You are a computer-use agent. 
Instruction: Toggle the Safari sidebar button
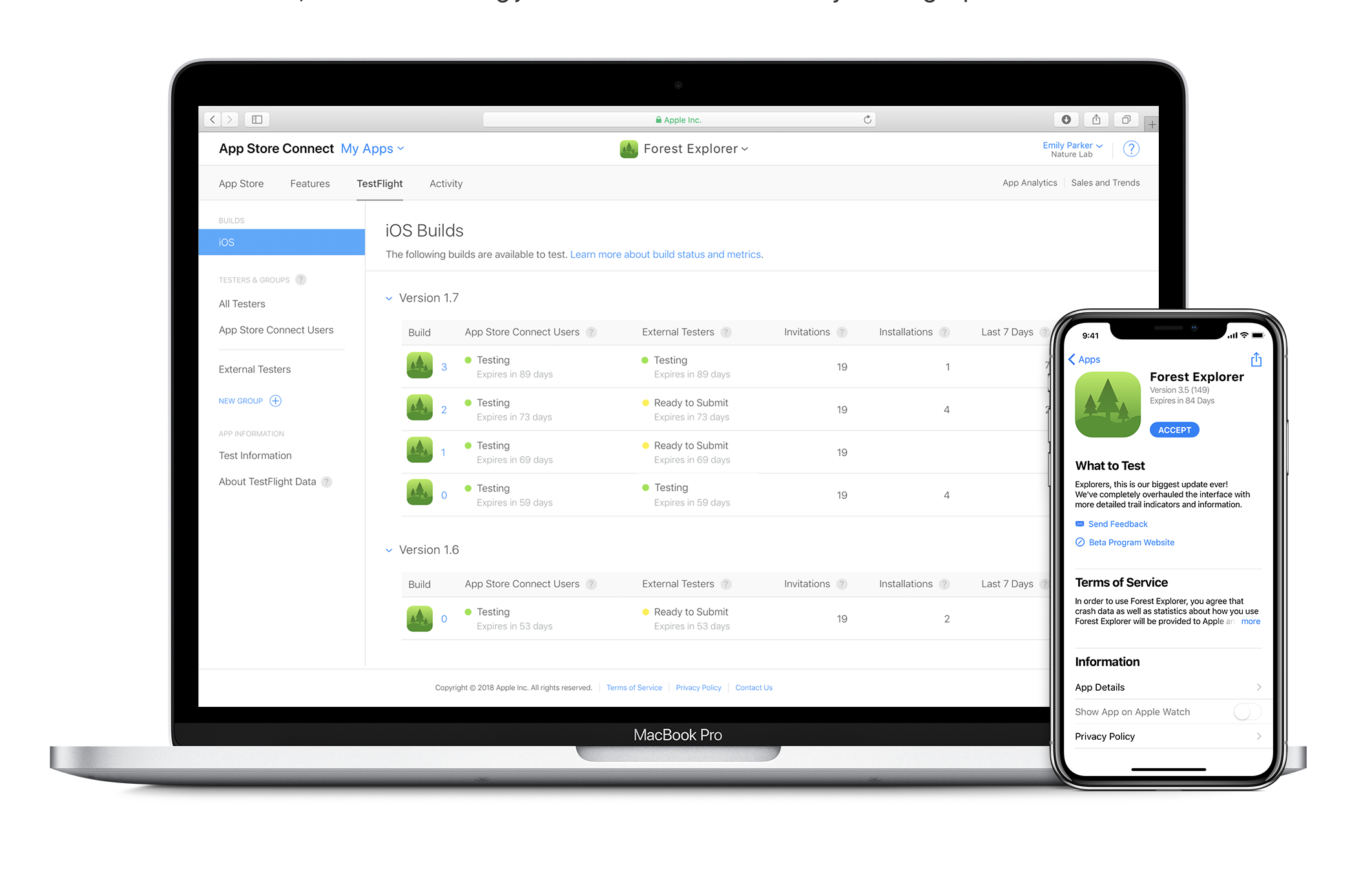[x=257, y=120]
